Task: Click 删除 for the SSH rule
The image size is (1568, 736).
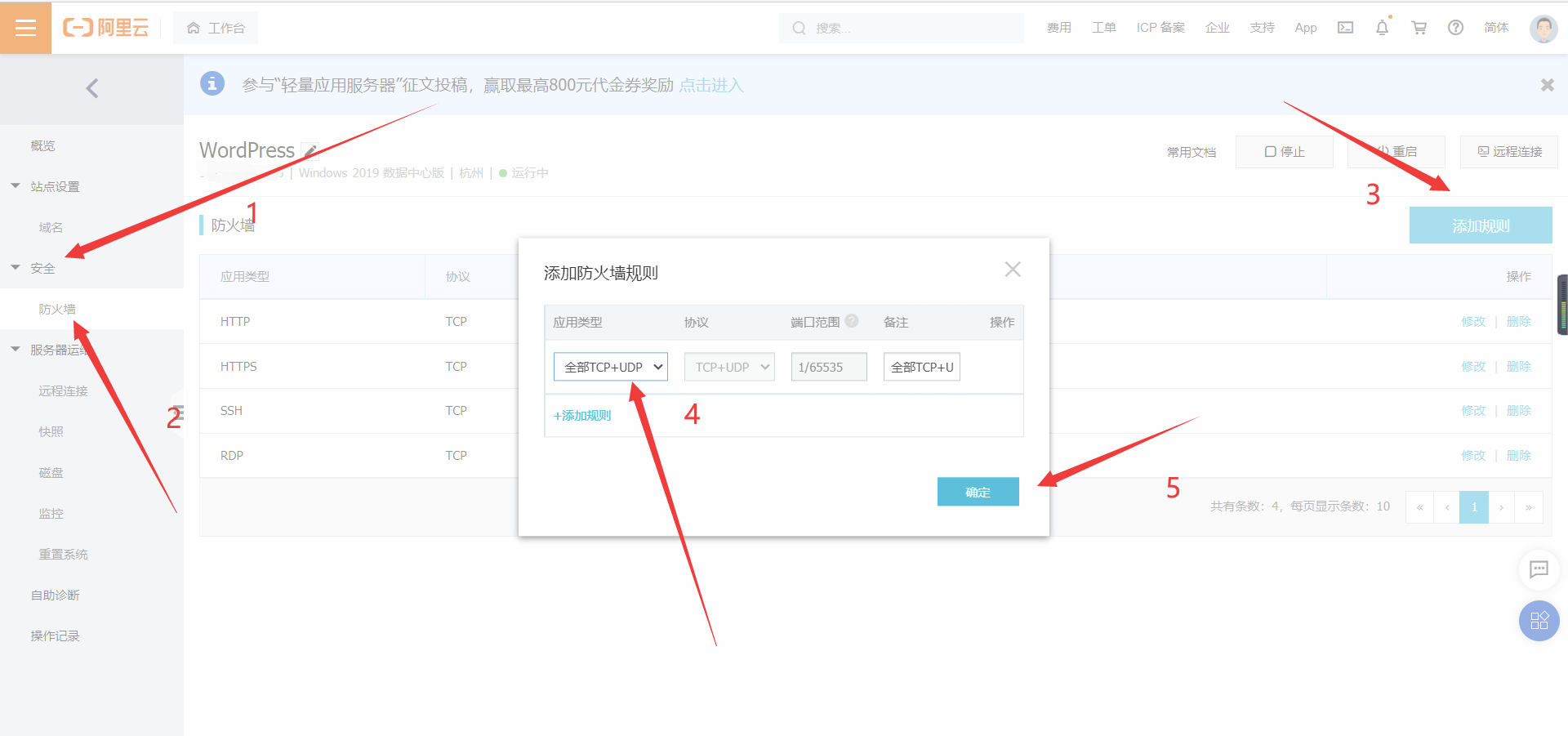Action: 1518,411
